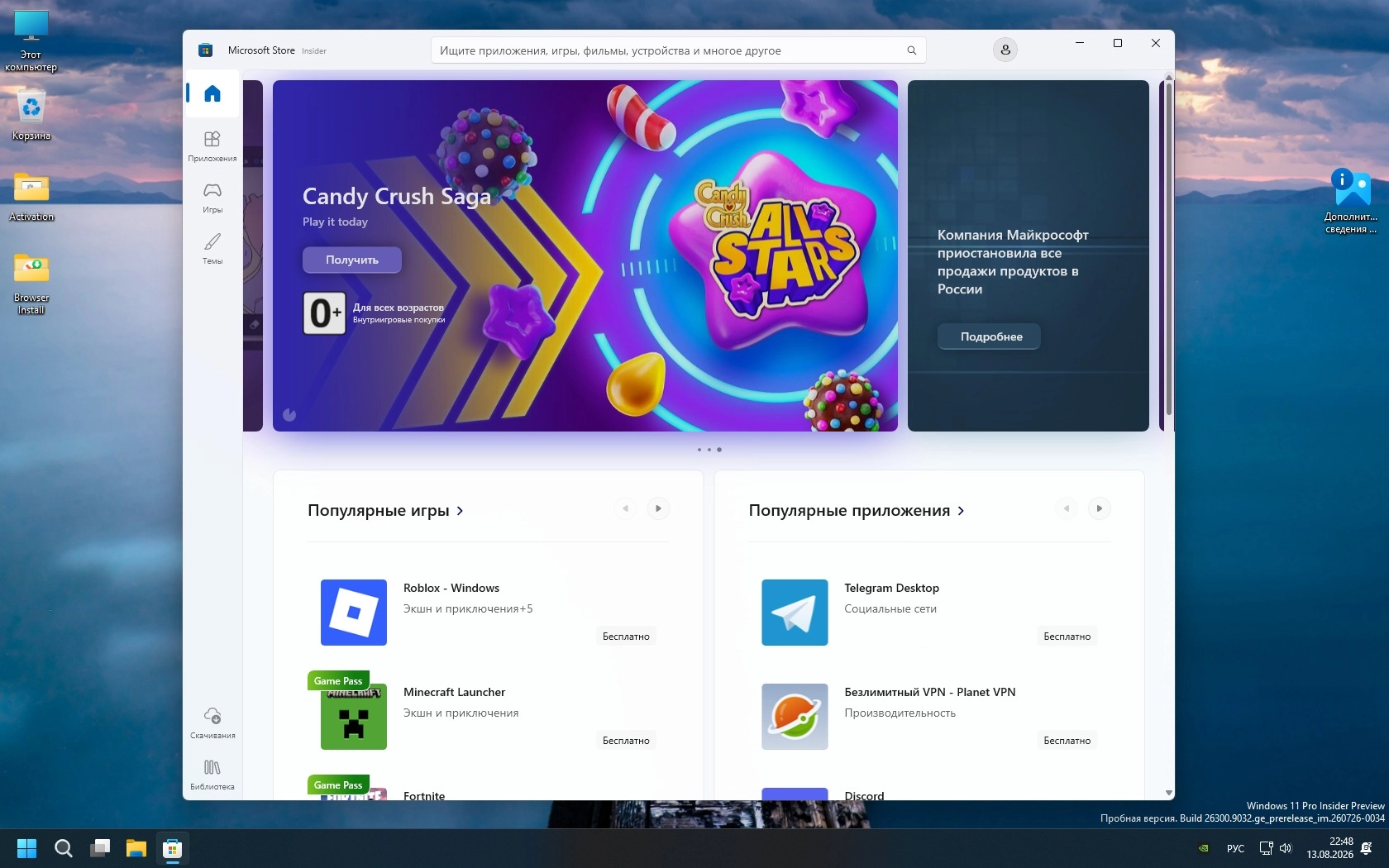
Task: Click the Microsoft Store taskbar icon
Action: [x=173, y=848]
